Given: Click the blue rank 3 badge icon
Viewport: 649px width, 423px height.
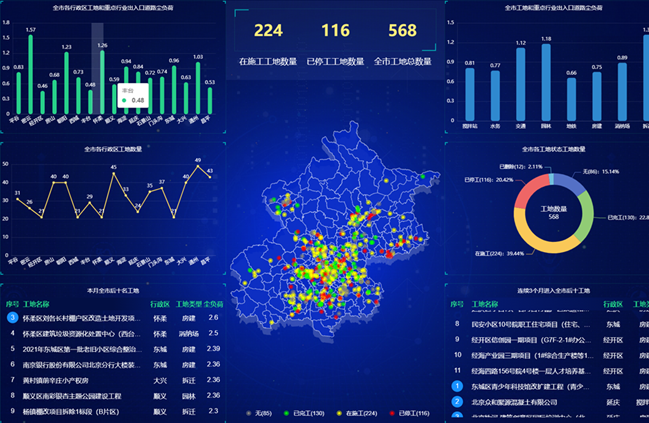Looking at the screenshot, I should tap(12, 318).
